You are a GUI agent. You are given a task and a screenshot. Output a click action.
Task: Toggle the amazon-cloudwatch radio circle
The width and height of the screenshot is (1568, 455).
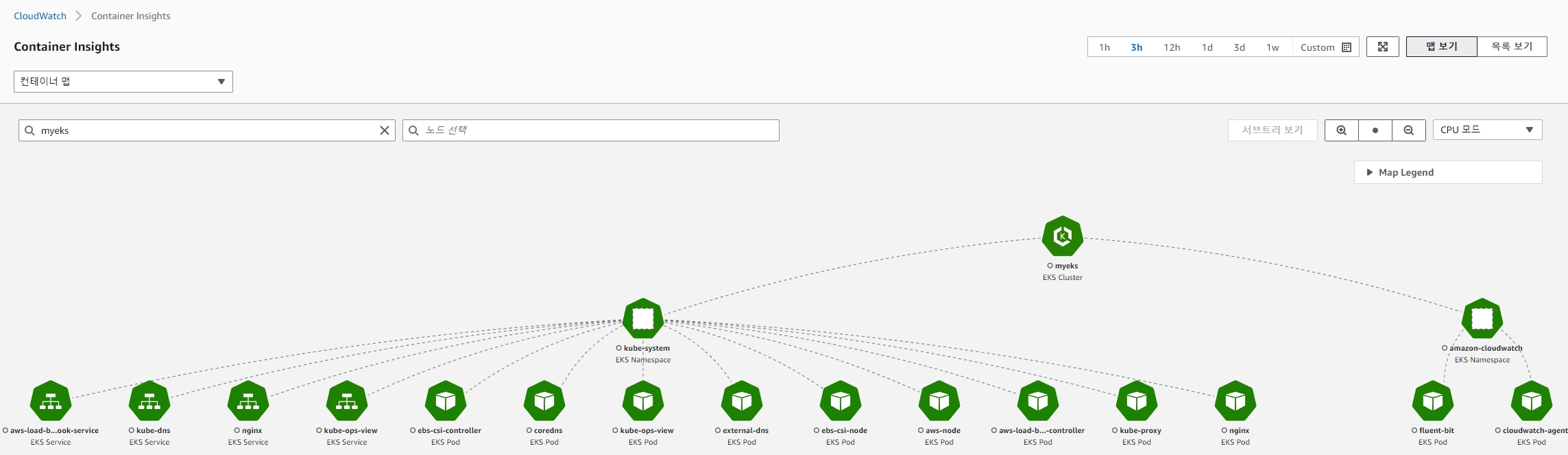tap(1445, 348)
